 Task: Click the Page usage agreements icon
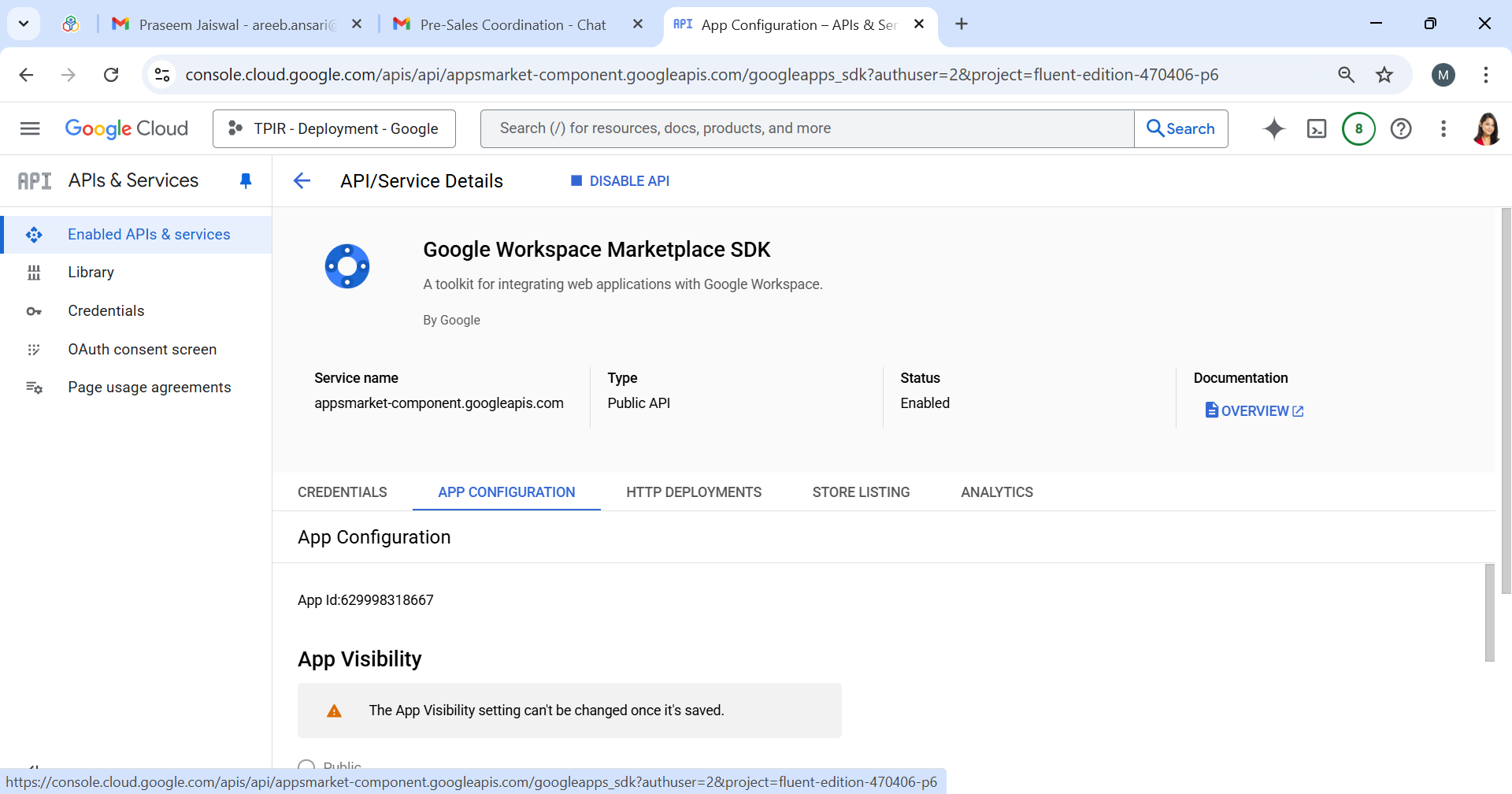pos(34,388)
